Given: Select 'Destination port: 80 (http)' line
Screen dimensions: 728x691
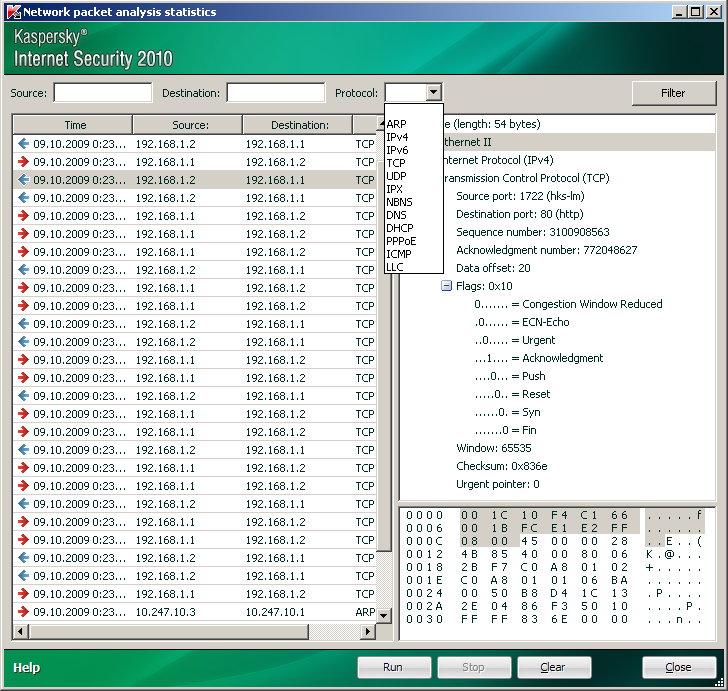Looking at the screenshot, I should click(520, 214).
